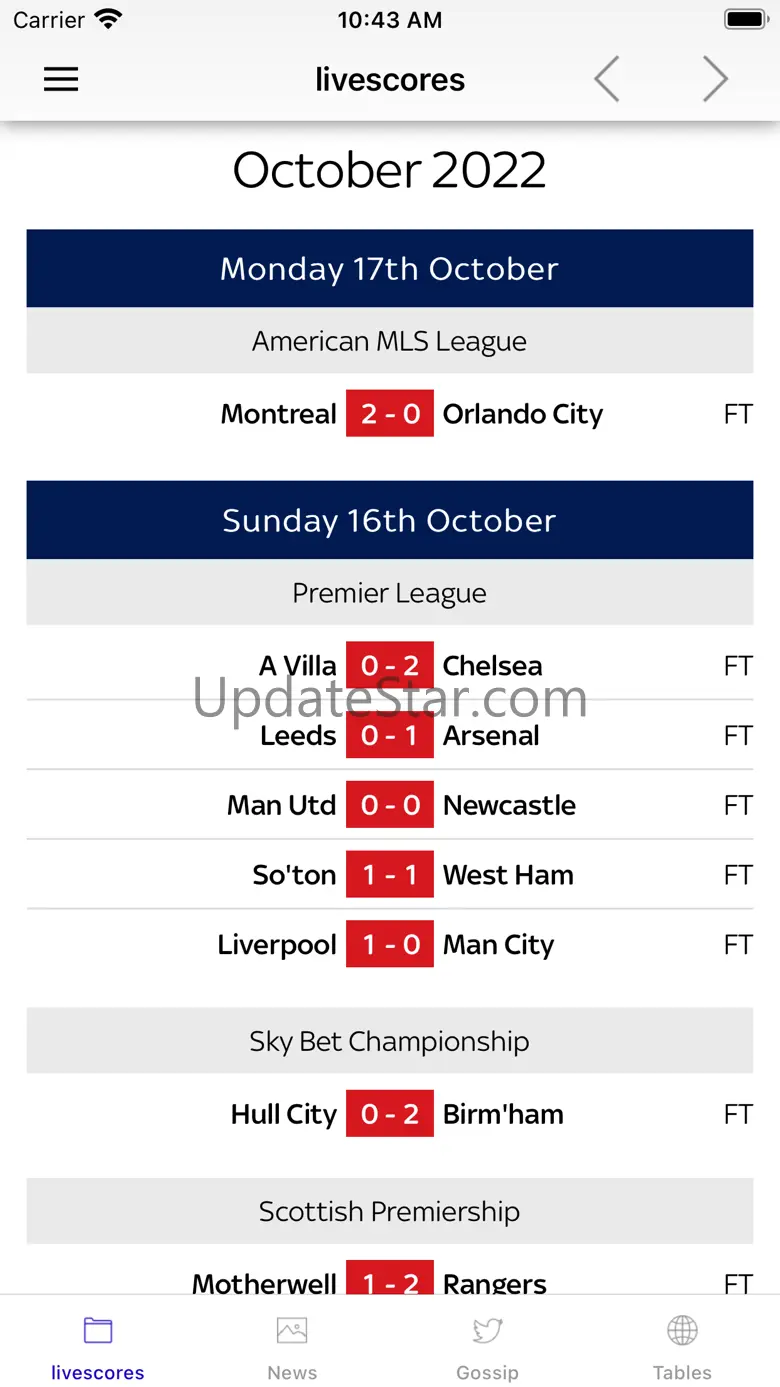Image resolution: width=780 pixels, height=1387 pixels.
Task: Open the Scottish Premiership section
Action: click(x=390, y=1212)
